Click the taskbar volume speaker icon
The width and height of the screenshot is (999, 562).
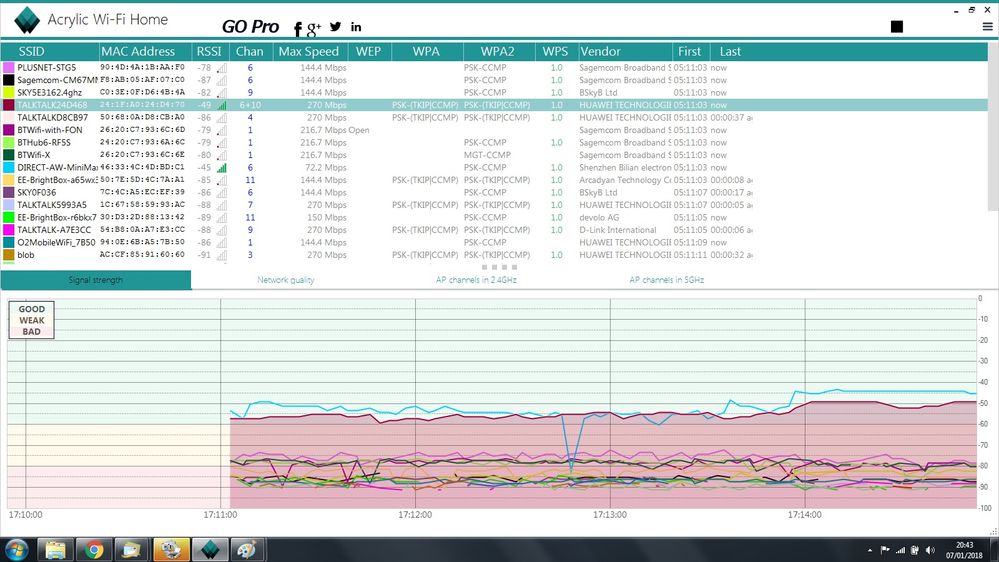click(x=931, y=549)
